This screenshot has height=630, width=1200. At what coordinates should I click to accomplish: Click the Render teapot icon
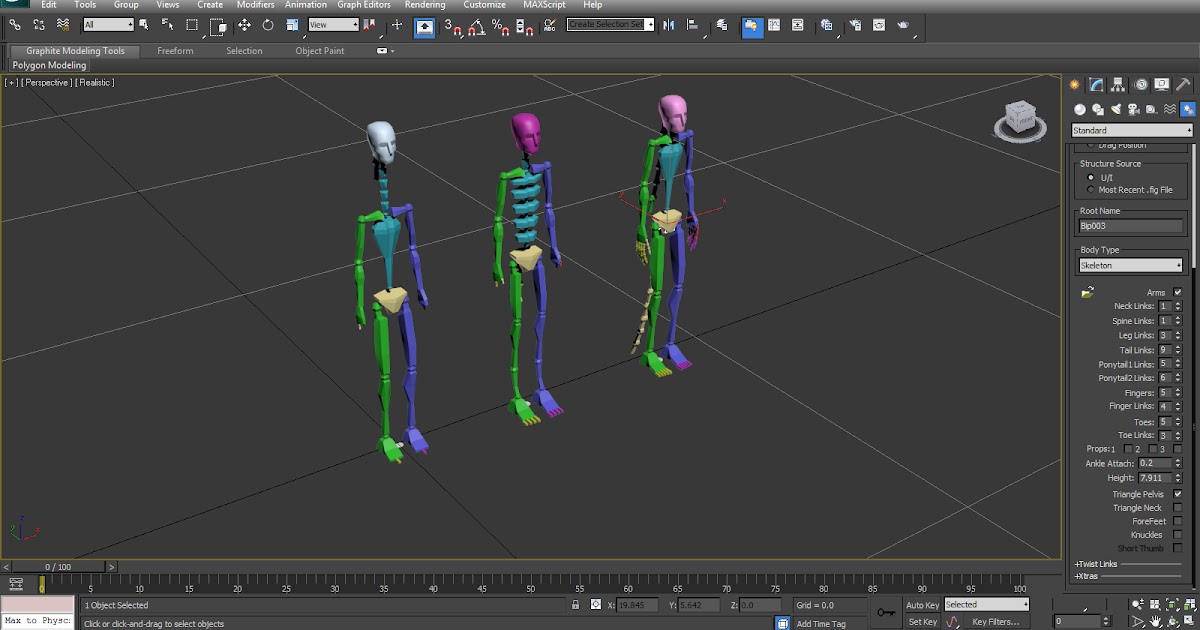903,25
